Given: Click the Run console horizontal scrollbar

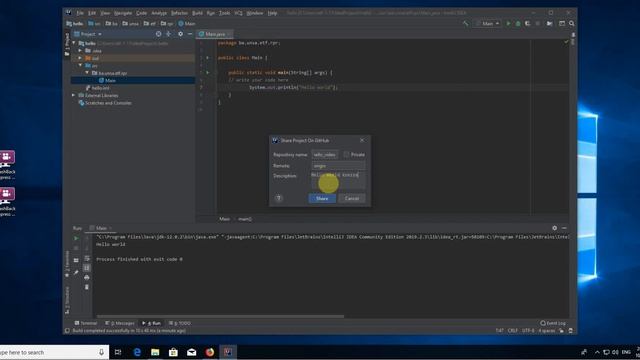Looking at the screenshot, I should [x=220, y=316].
